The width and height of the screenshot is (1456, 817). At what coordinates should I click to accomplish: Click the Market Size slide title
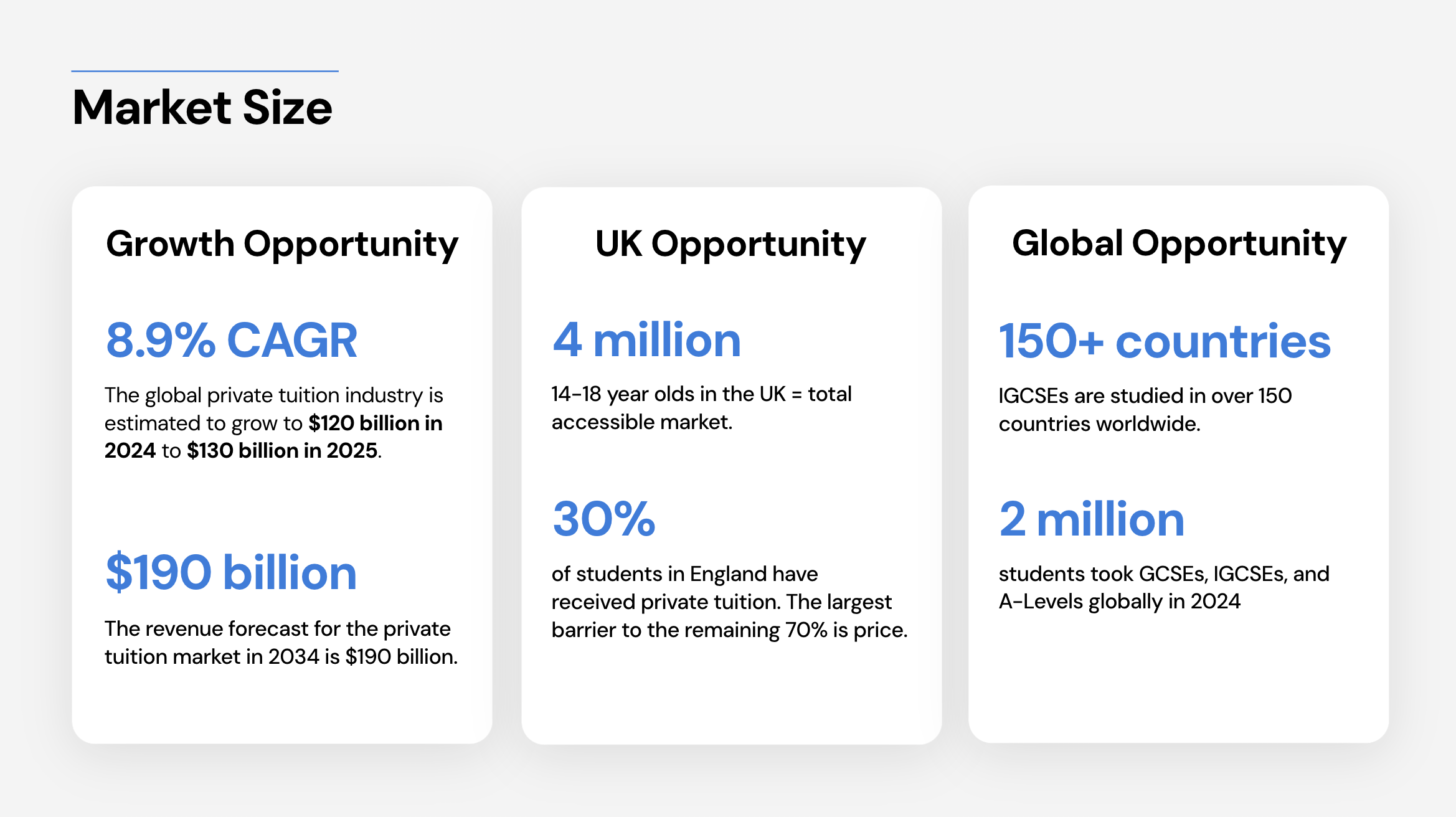click(202, 107)
